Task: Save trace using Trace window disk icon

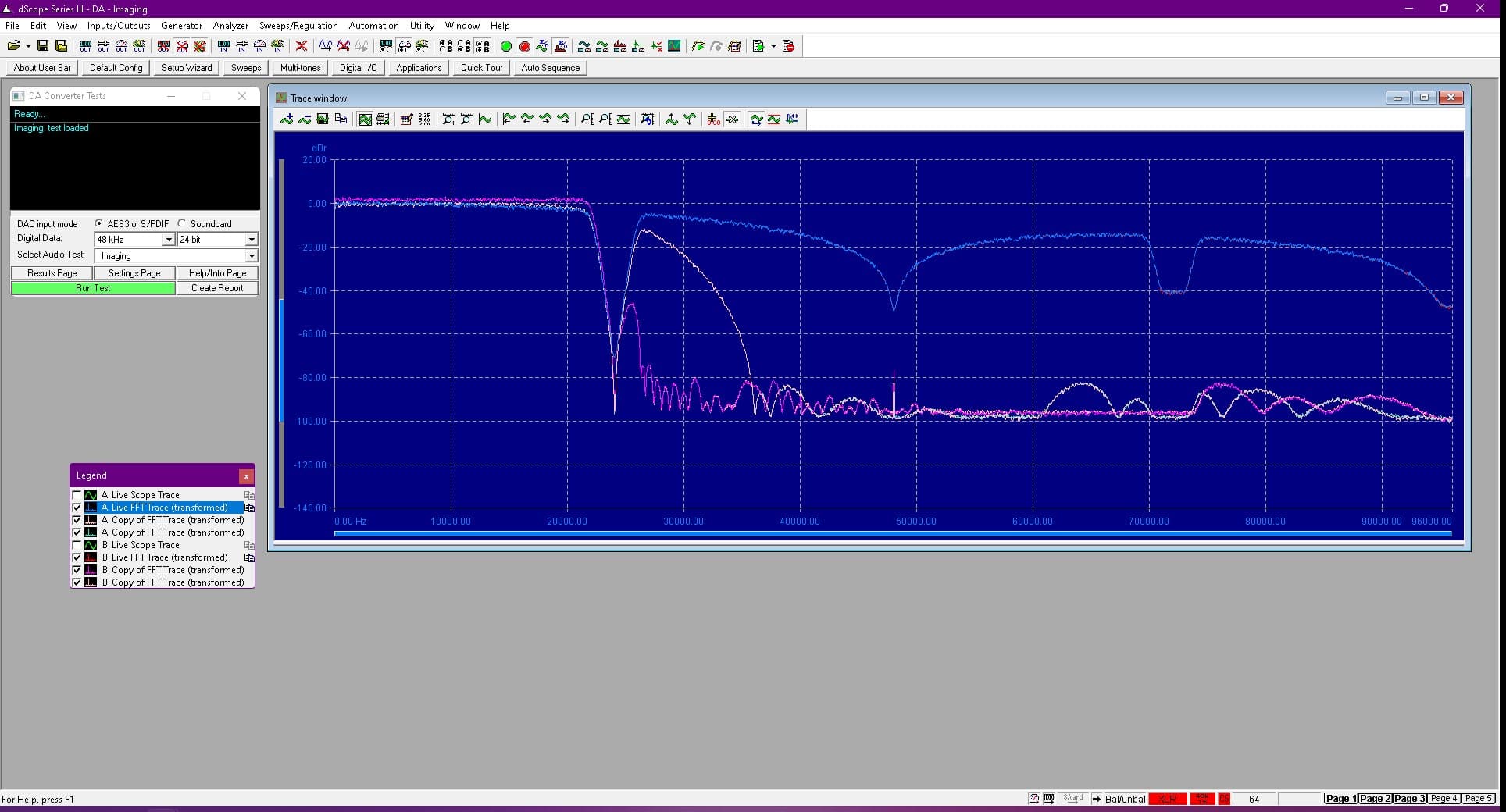Action: coord(323,119)
